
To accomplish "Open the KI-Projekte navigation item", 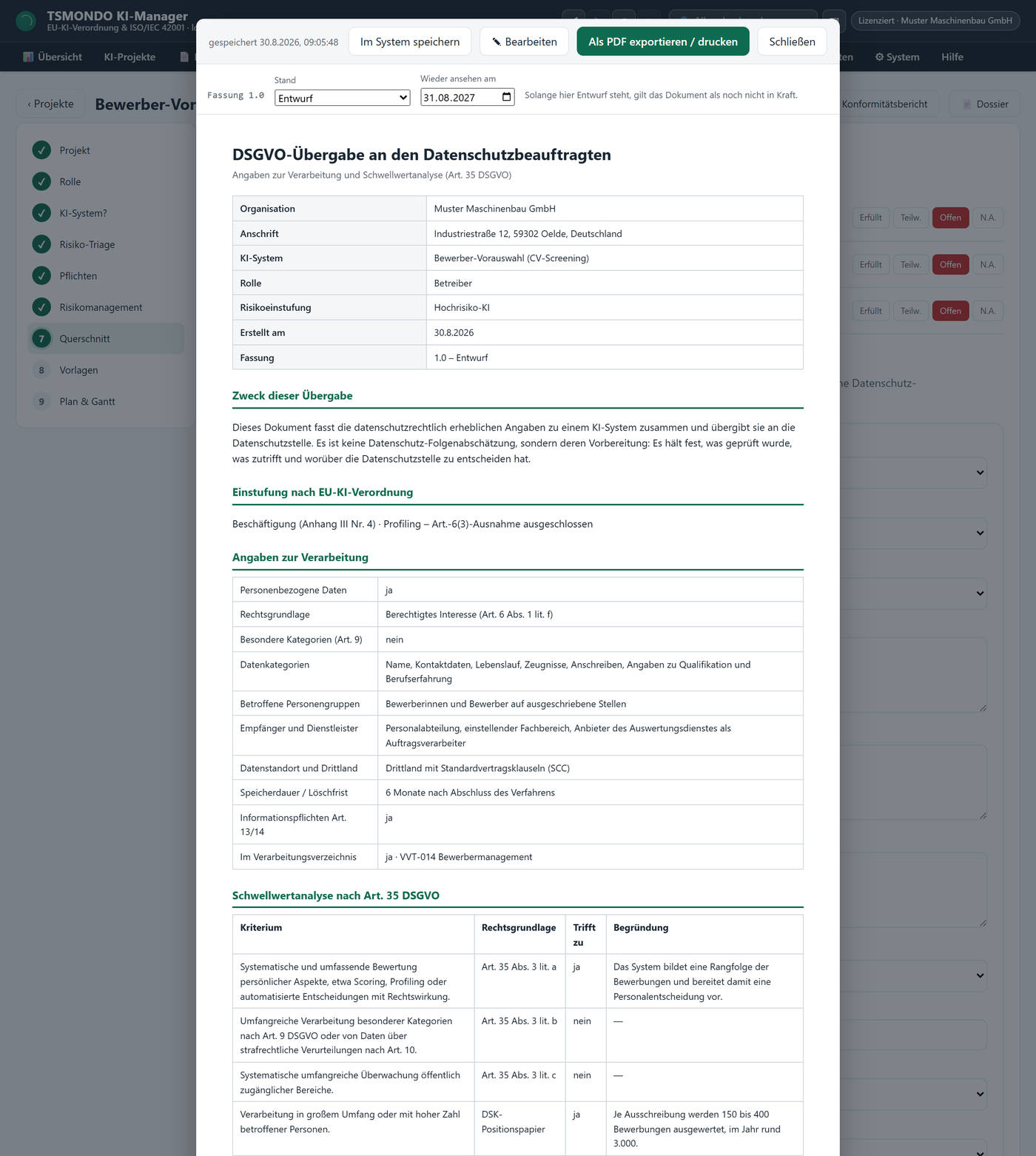I will 129,57.
